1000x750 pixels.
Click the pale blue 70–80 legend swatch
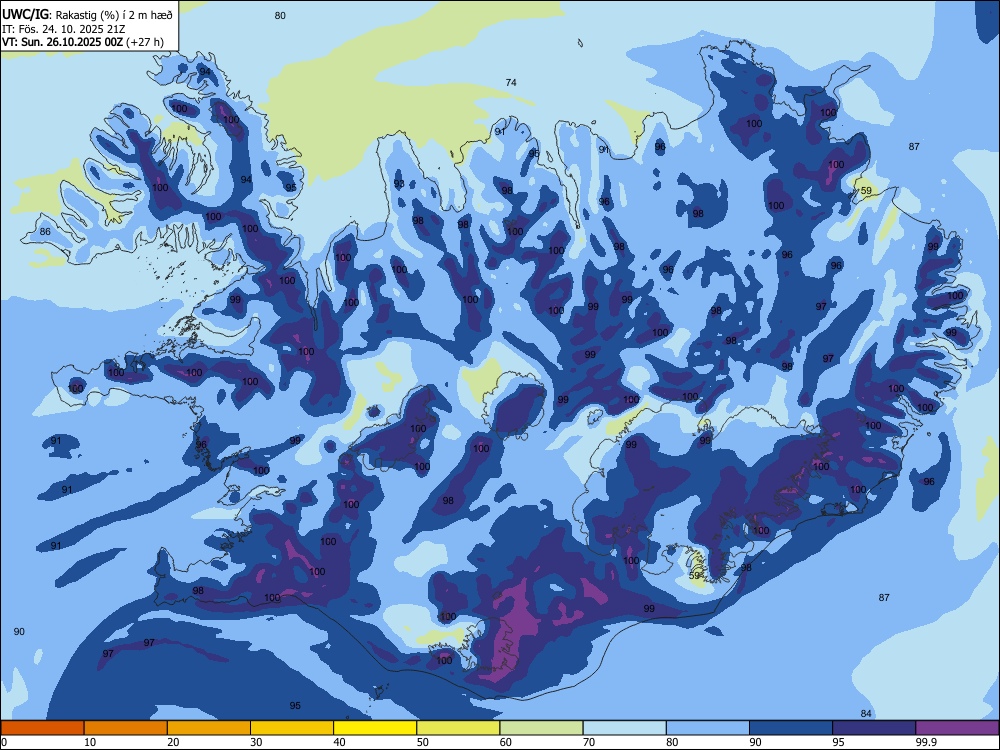pyautogui.click(x=625, y=728)
